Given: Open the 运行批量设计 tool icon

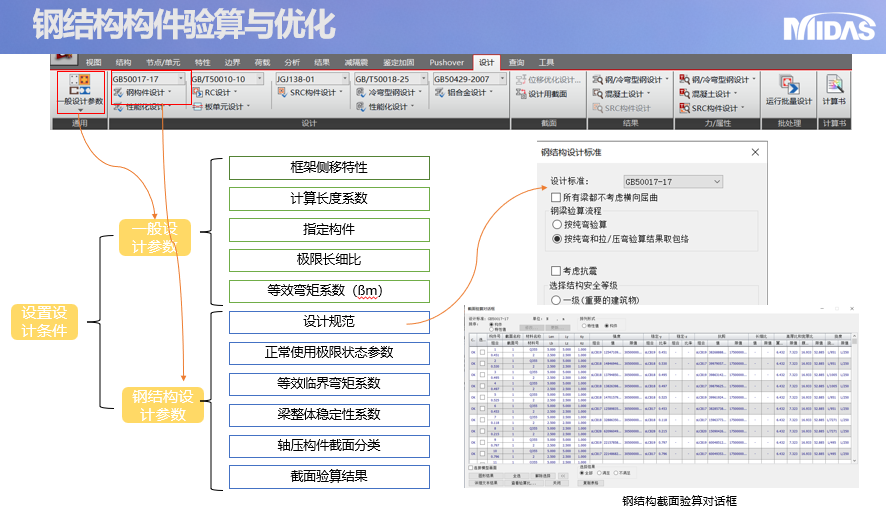Looking at the screenshot, I should tap(788, 89).
